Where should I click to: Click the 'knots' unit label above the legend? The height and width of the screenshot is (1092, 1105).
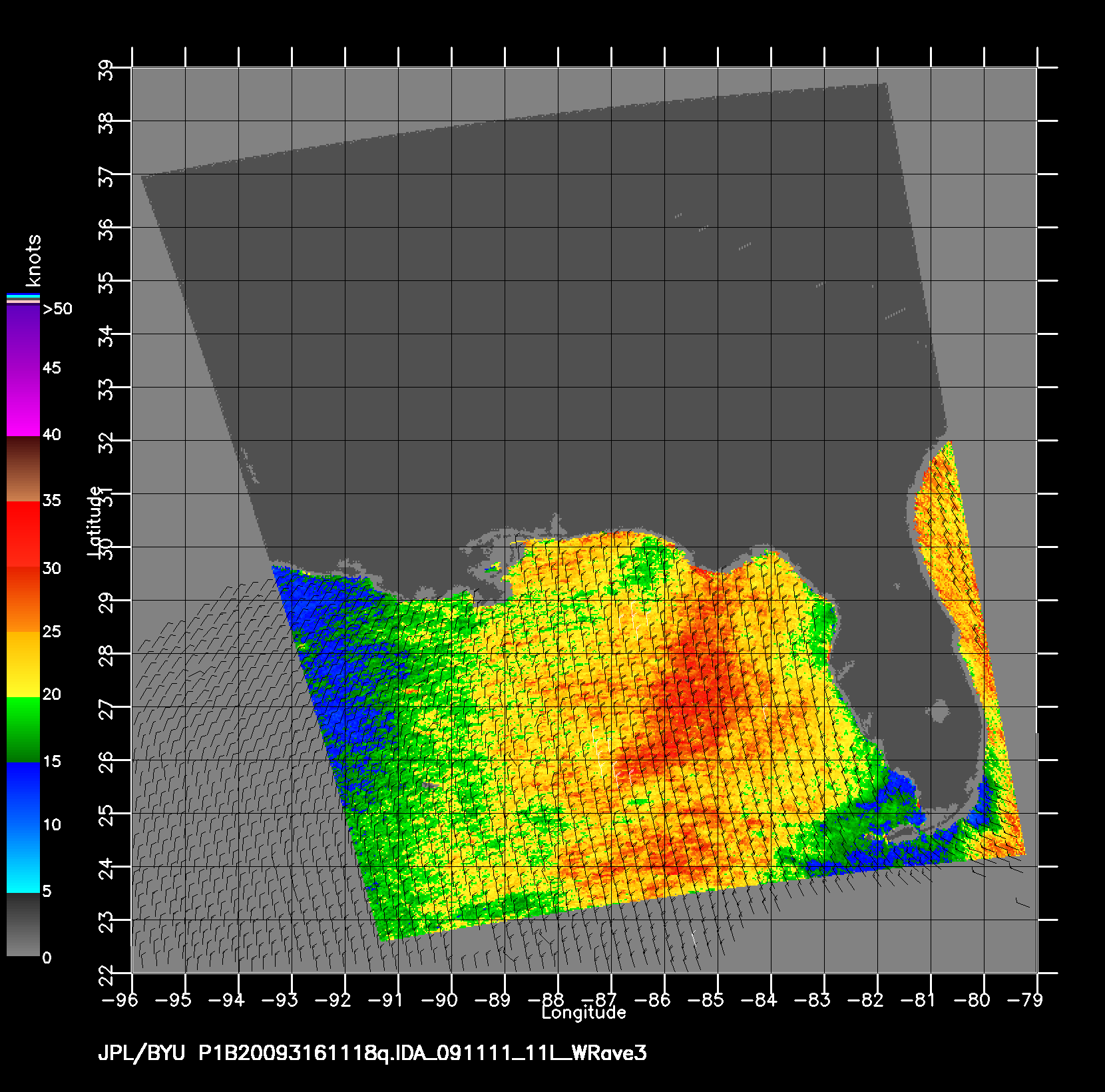click(33, 260)
